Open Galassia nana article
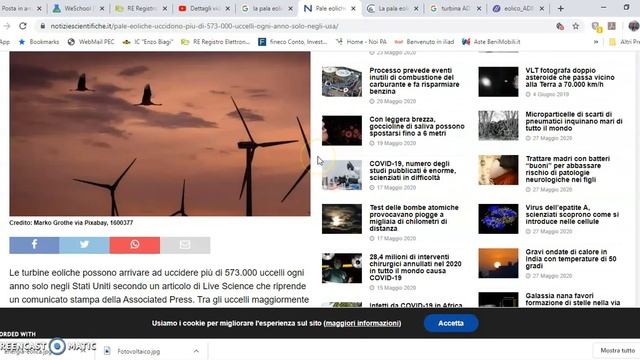The height and width of the screenshot is (360, 640). (573, 299)
